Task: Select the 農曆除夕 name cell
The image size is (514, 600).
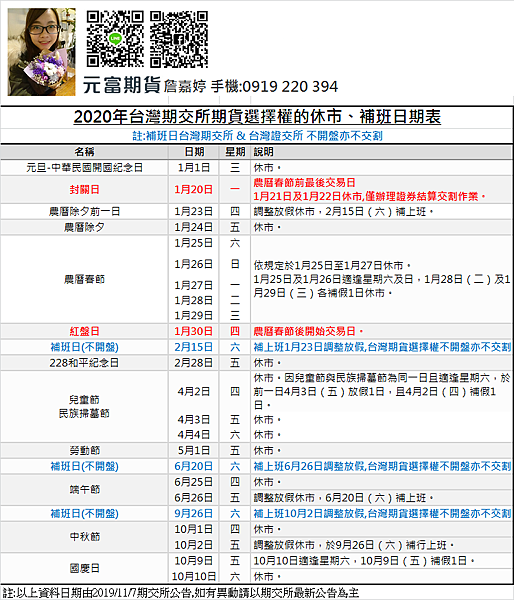Action: 84,227
